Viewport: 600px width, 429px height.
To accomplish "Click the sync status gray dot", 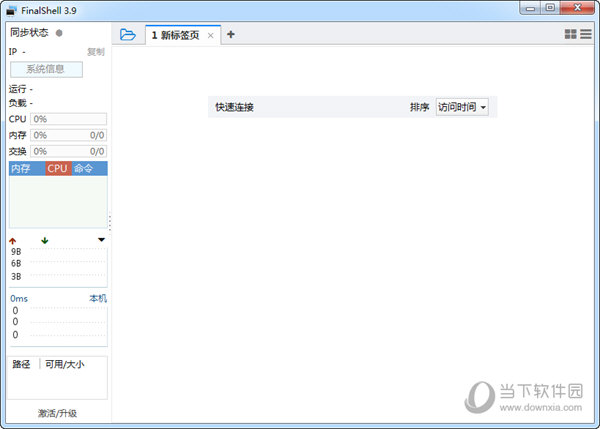I will 59,33.
